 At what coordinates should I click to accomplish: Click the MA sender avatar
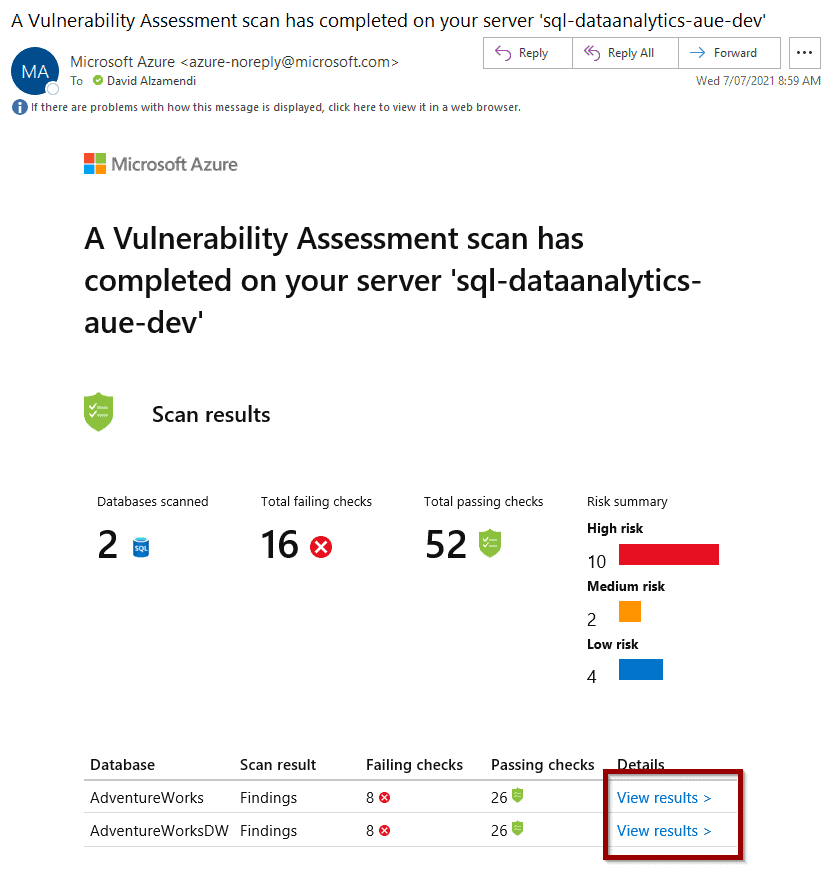click(x=35, y=71)
